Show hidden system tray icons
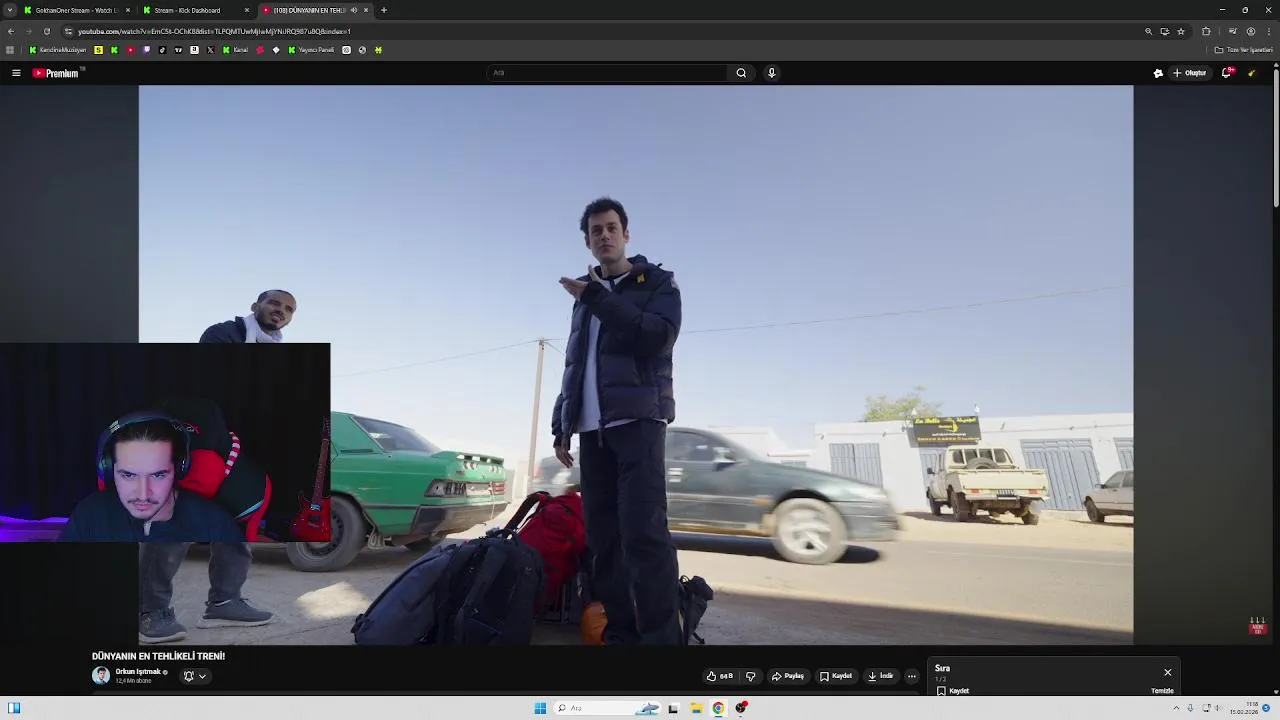 (1176, 708)
